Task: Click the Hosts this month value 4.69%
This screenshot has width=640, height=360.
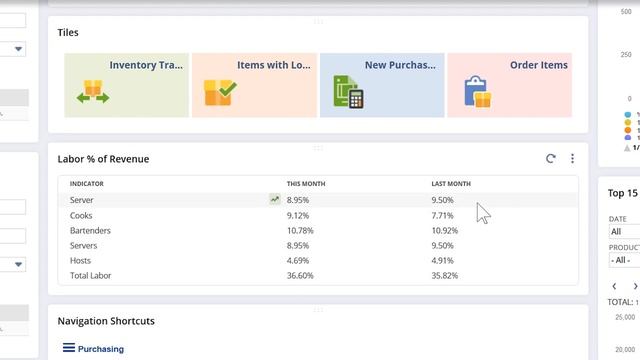Action: (298, 260)
